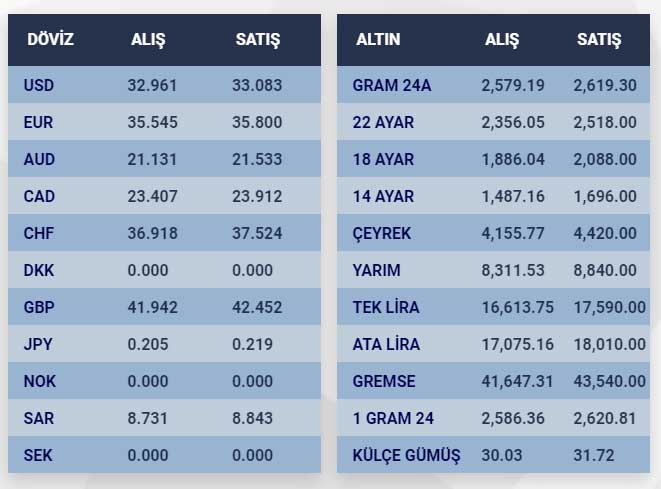661x489 pixels.
Task: Select the GRAM 24A gold row
Action: (x=391, y=85)
